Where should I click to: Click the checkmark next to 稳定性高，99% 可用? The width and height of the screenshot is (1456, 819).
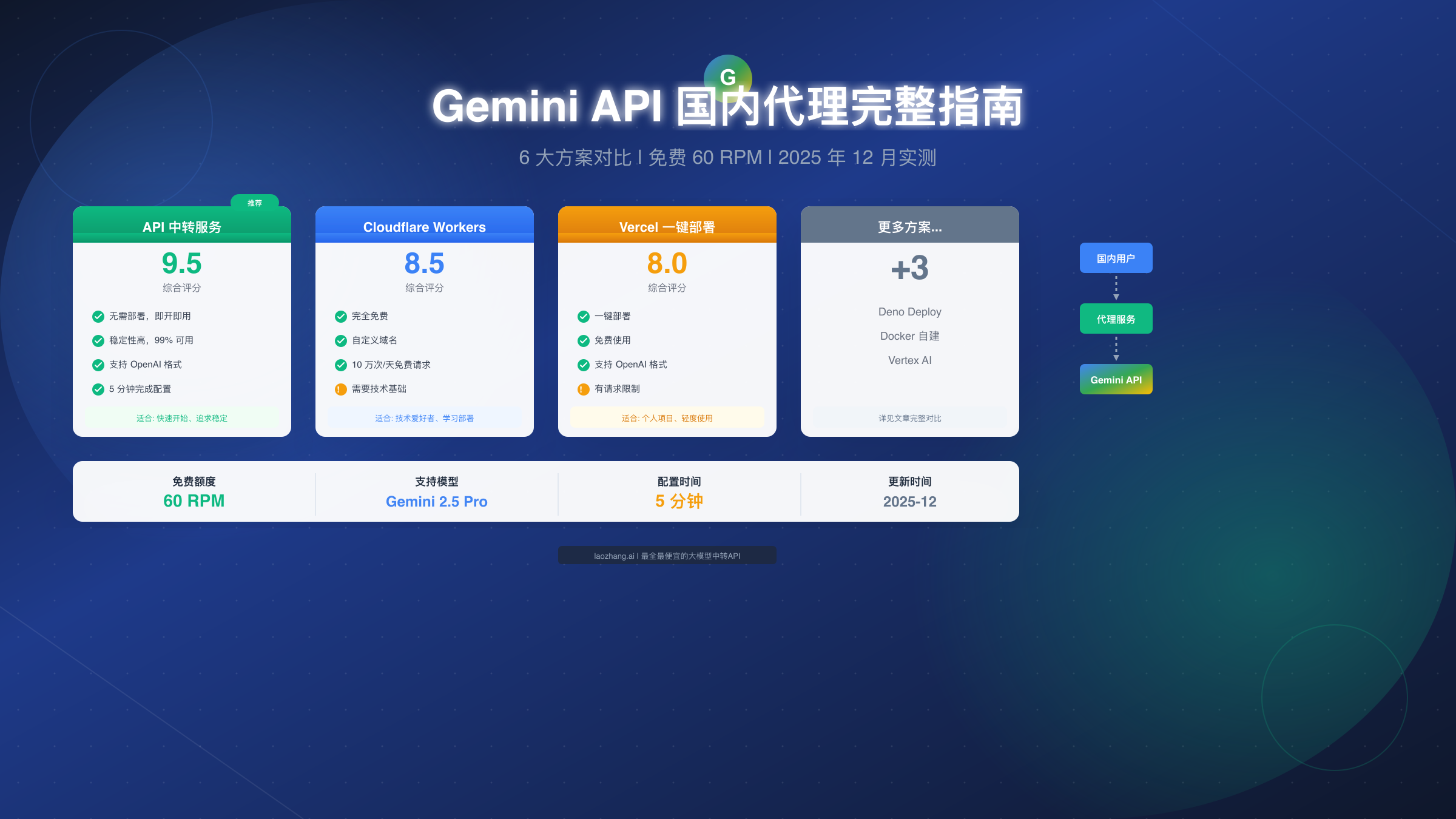click(99, 340)
